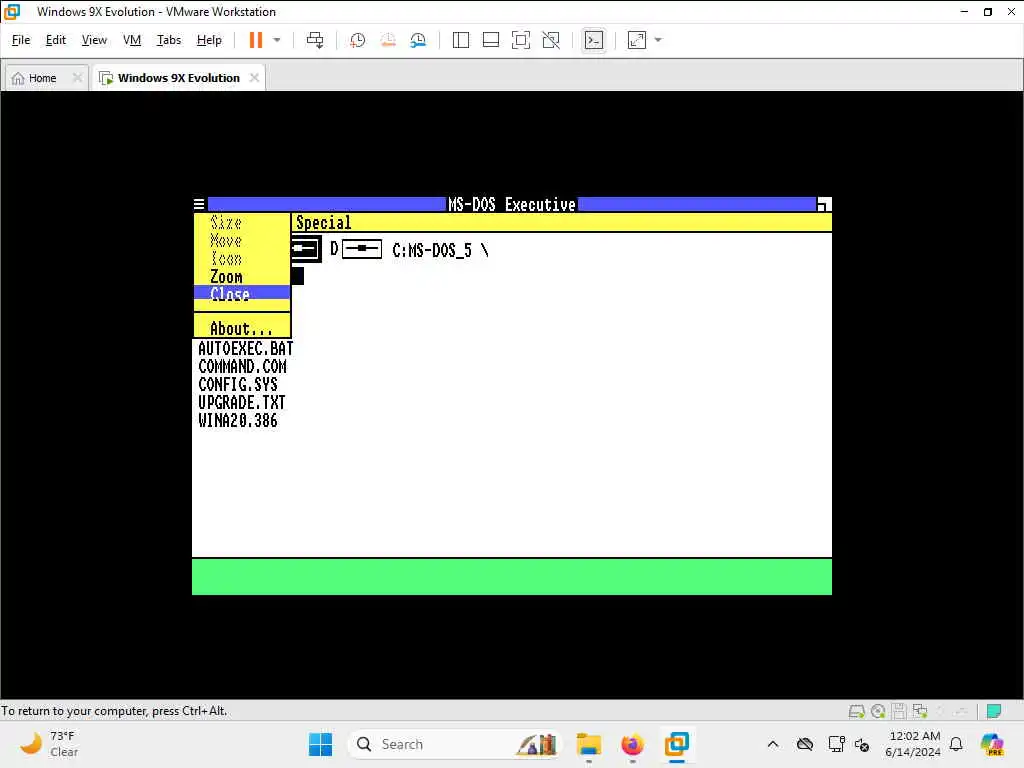
Task: Select the AUTOEXEC.BAT file
Action: click(246, 349)
